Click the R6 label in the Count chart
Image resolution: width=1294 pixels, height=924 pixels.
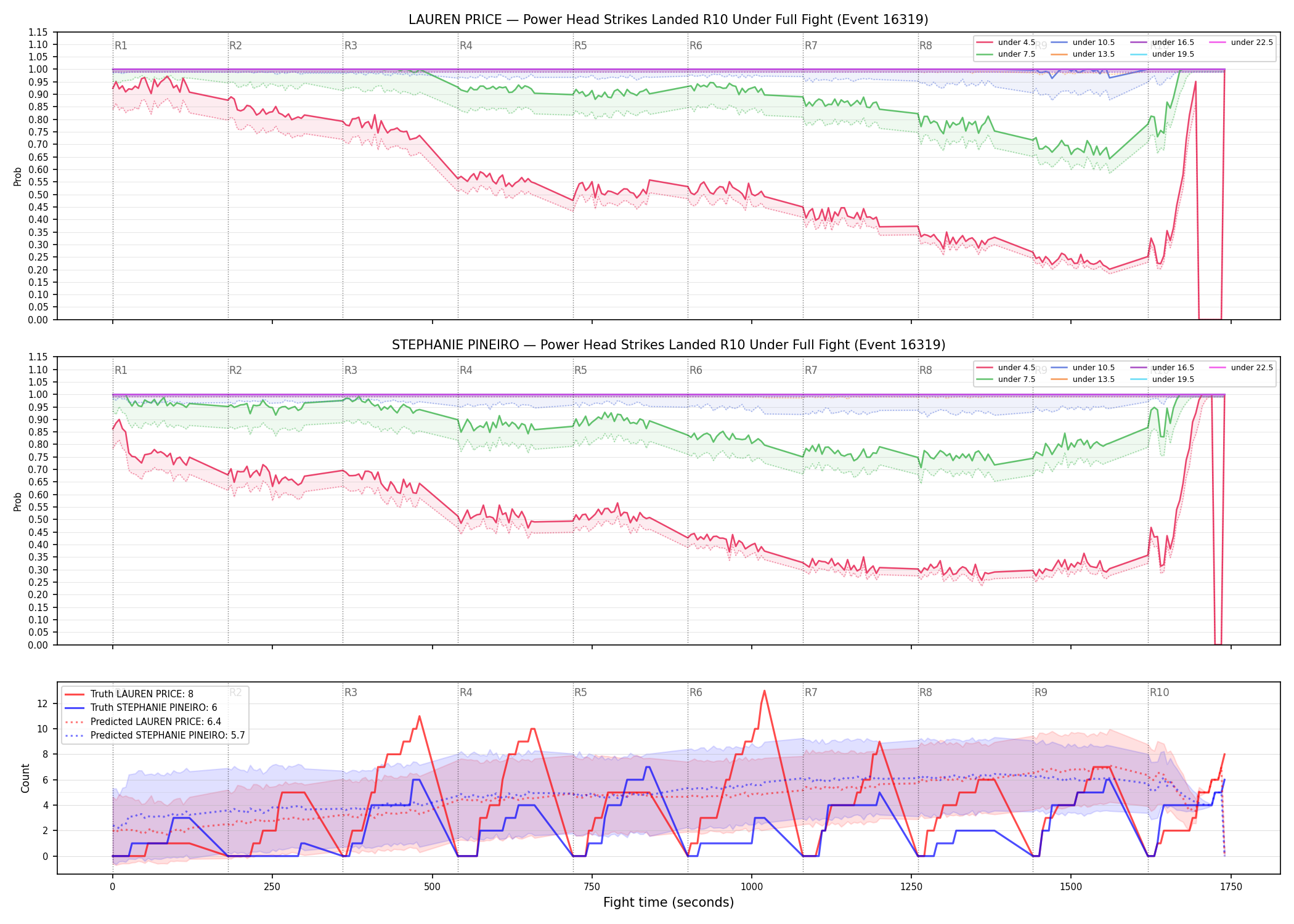tap(696, 692)
